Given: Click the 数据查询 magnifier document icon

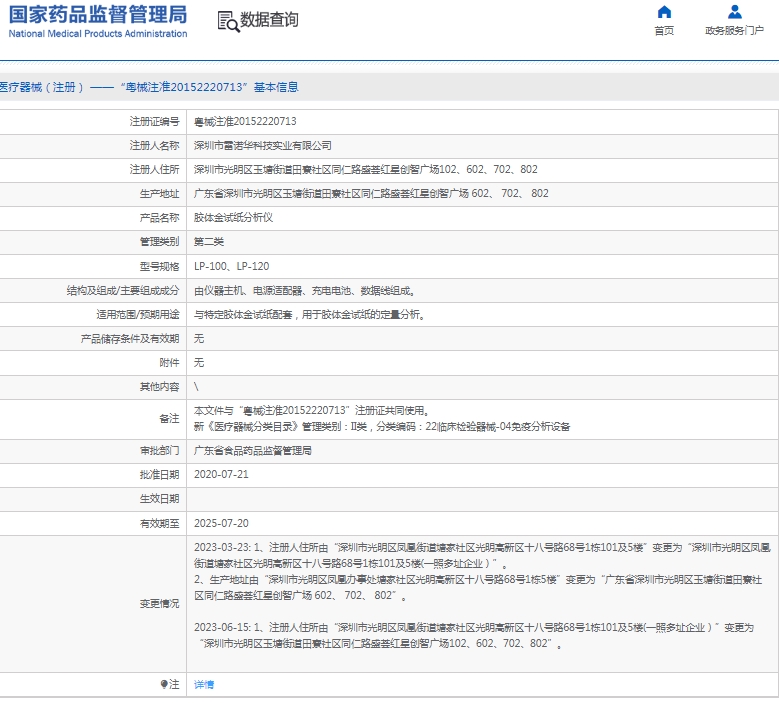Looking at the screenshot, I should pyautogui.click(x=228, y=22).
